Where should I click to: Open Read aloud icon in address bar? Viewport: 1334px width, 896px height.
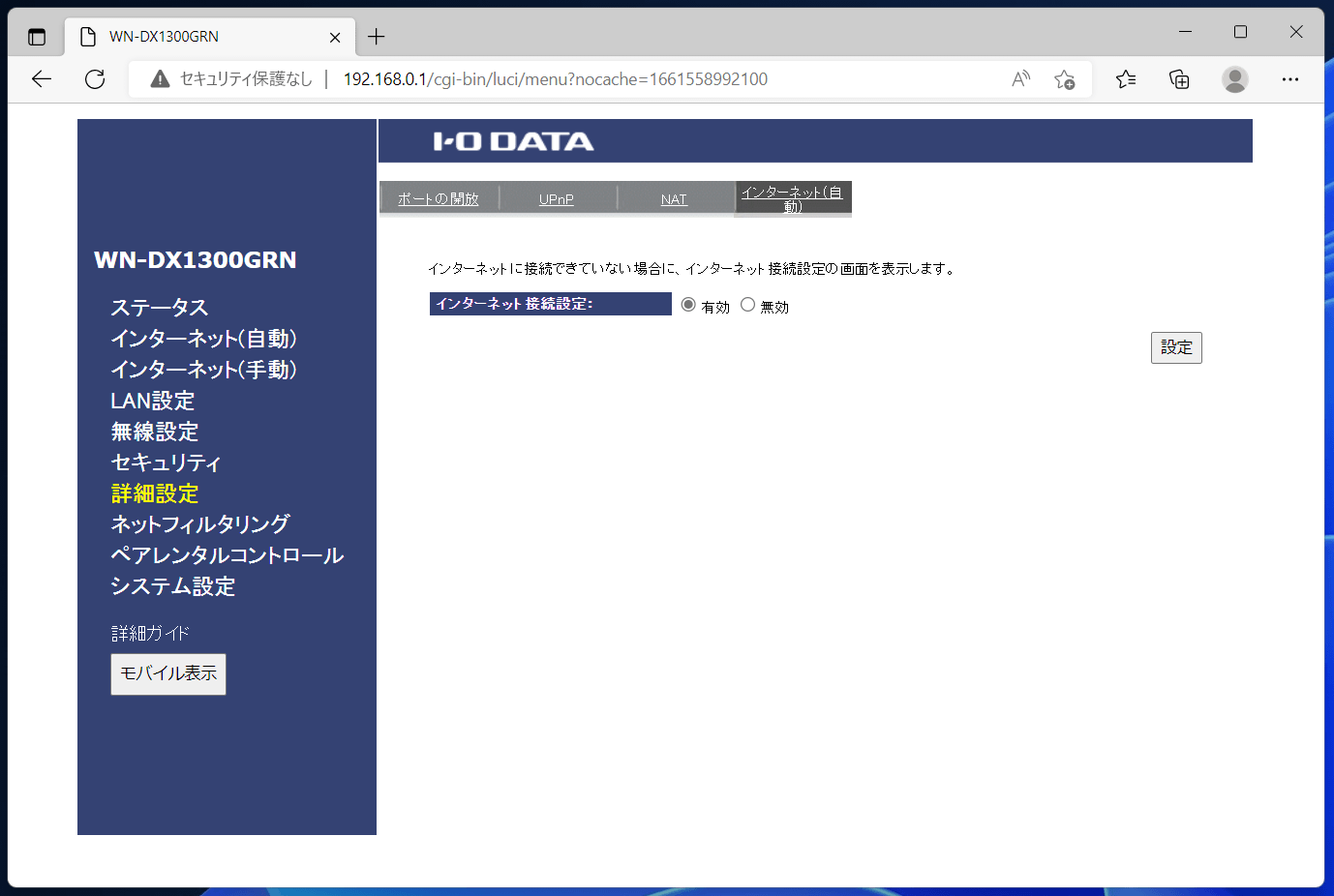pyautogui.click(x=1020, y=79)
